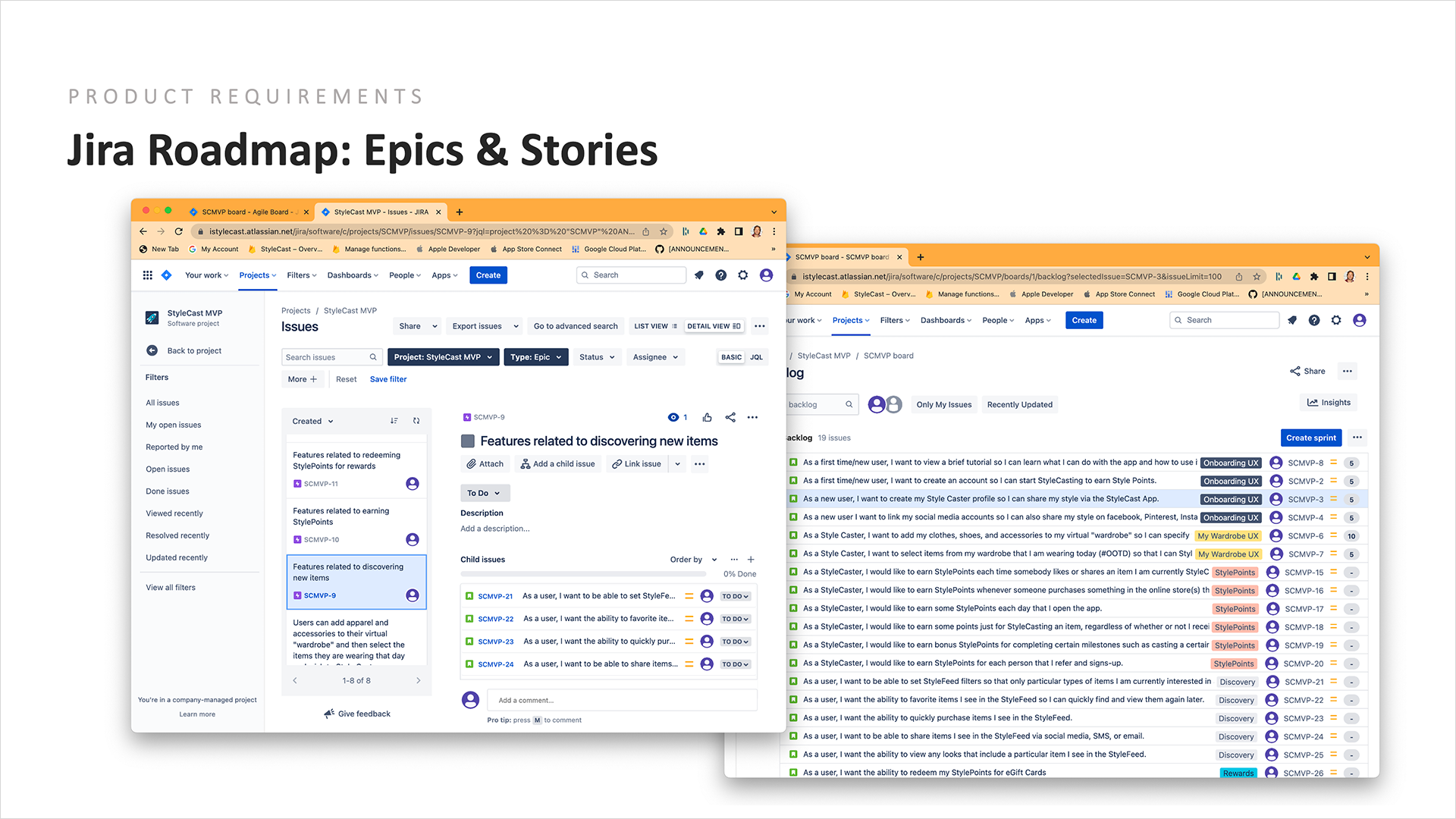Open profile avatar in Issues window nav
1456x819 pixels.
pyautogui.click(x=767, y=275)
